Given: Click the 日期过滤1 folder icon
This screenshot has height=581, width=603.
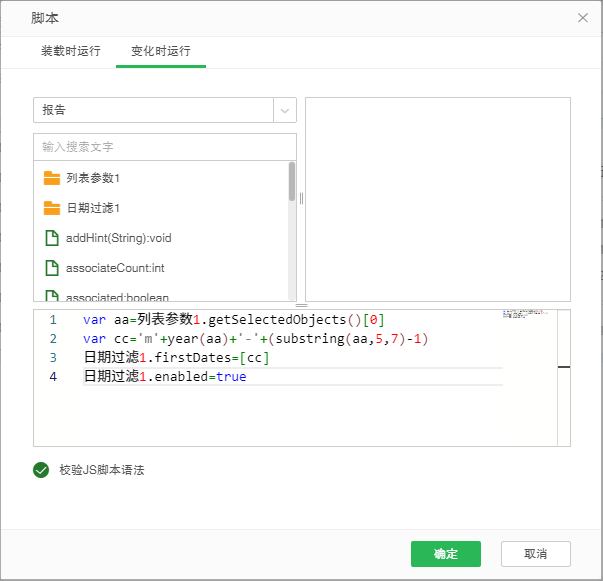Looking at the screenshot, I should pos(52,208).
